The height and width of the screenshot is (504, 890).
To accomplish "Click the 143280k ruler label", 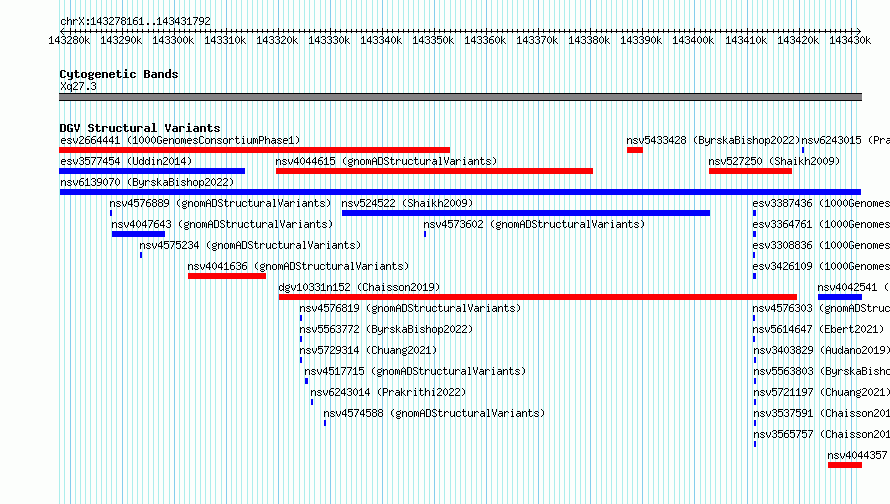I will [x=69, y=40].
